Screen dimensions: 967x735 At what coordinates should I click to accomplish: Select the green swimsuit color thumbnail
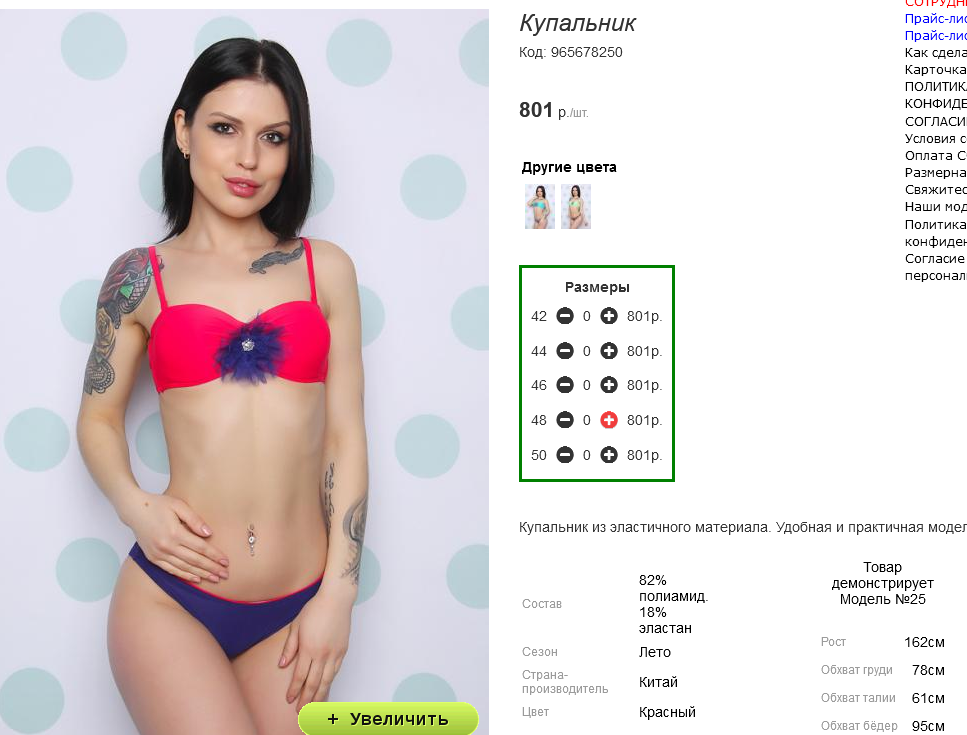576,207
